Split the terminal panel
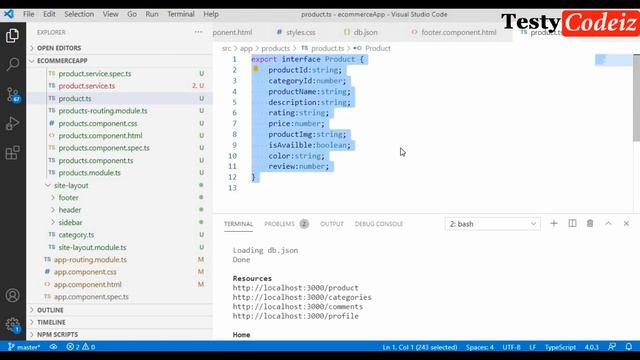The width and height of the screenshot is (640, 360). 572,223
